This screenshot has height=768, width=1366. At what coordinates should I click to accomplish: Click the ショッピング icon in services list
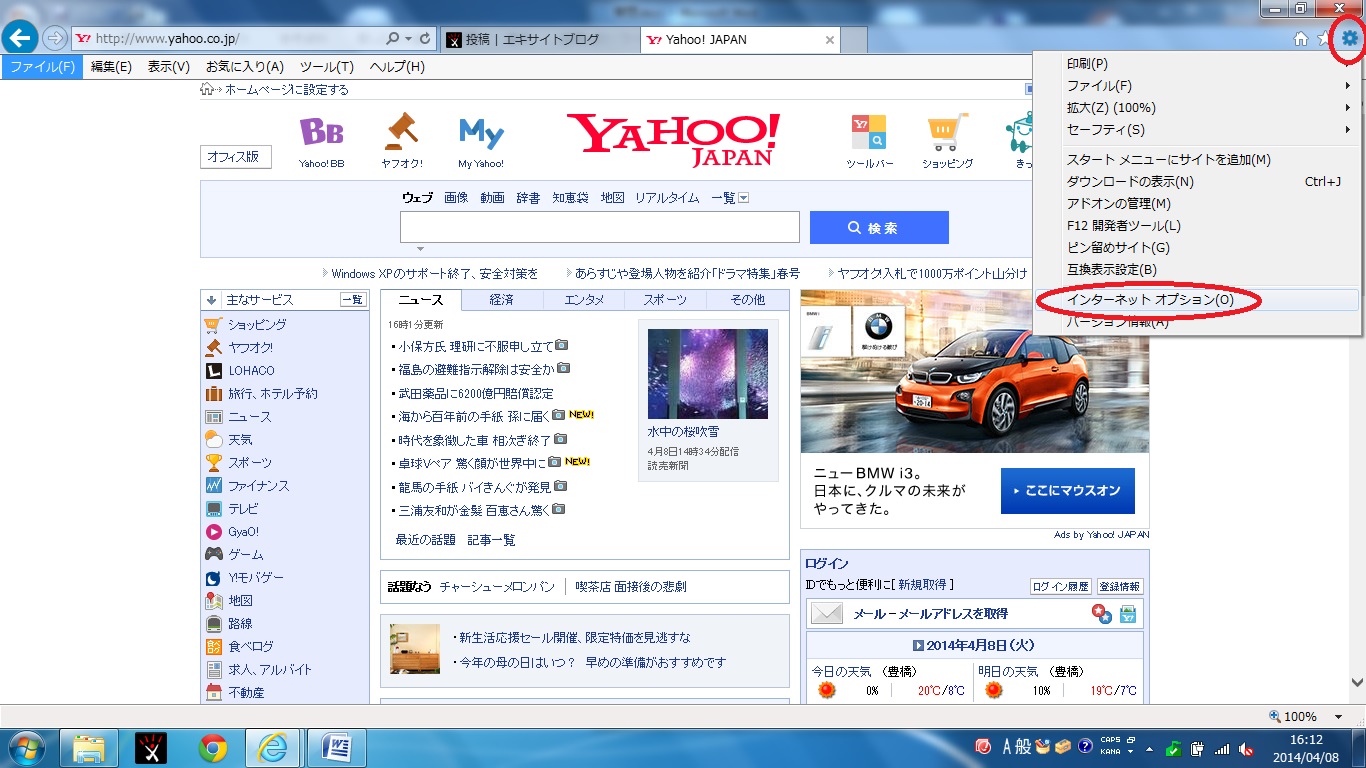[x=213, y=325]
